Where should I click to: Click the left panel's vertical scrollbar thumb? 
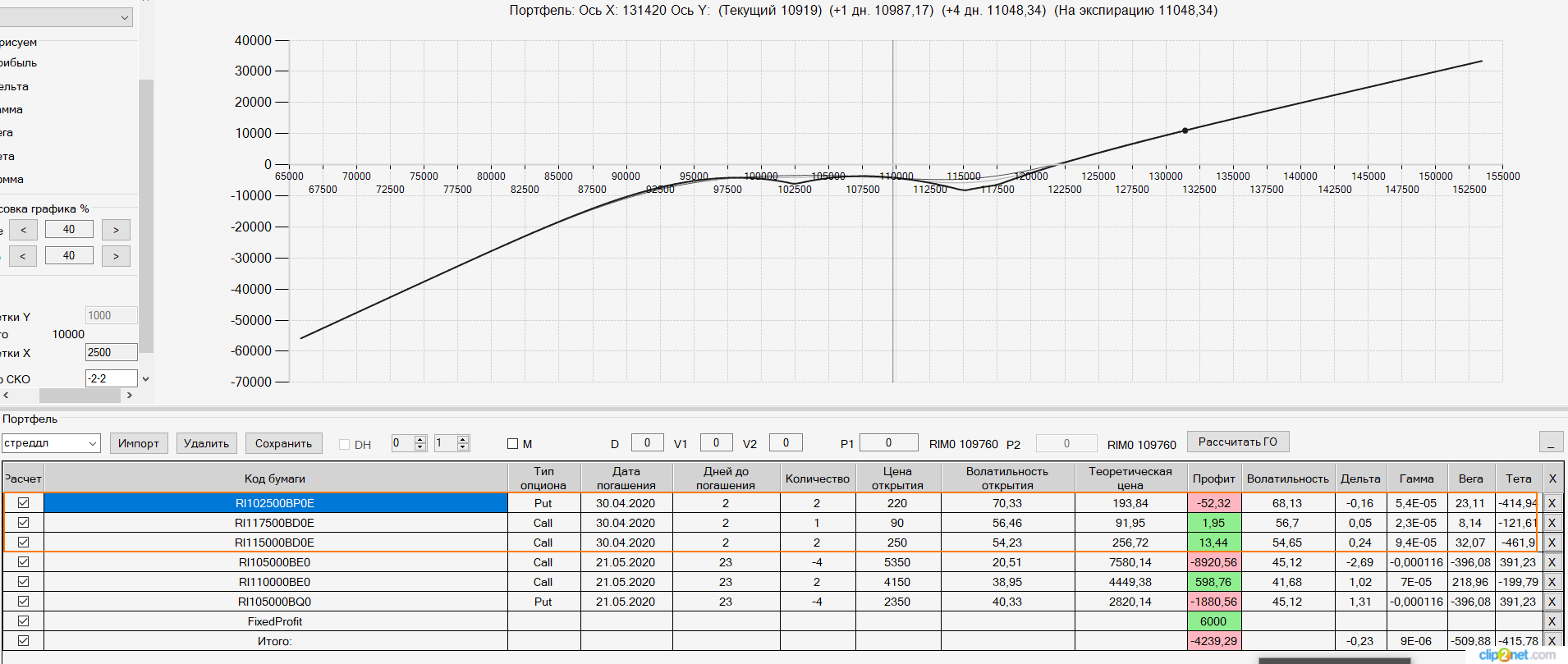pos(146,216)
